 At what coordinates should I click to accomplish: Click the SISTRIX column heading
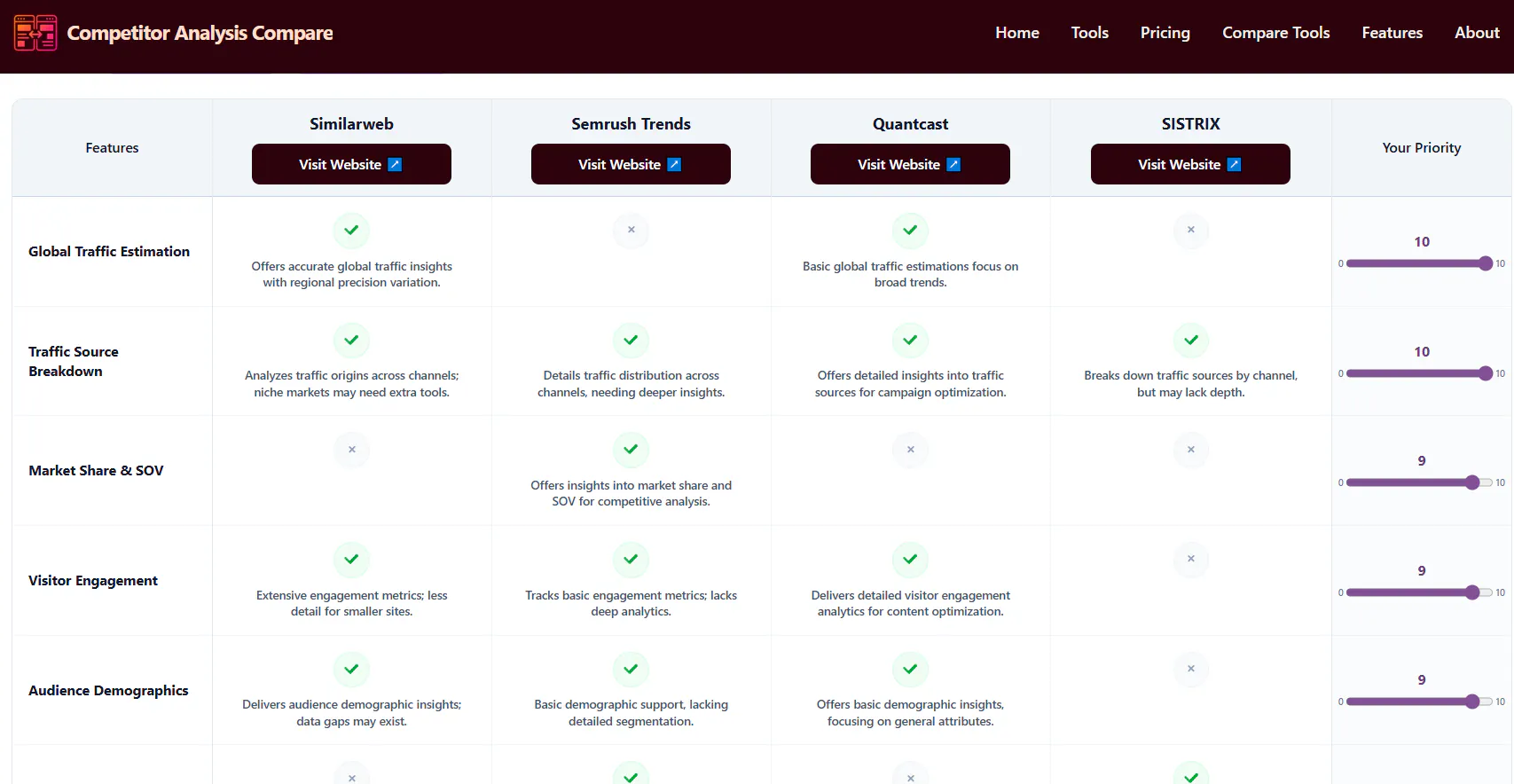click(1190, 124)
